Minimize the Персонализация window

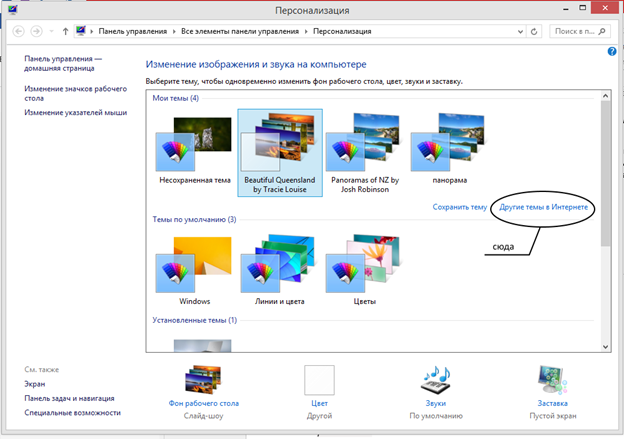pyautogui.click(x=566, y=8)
